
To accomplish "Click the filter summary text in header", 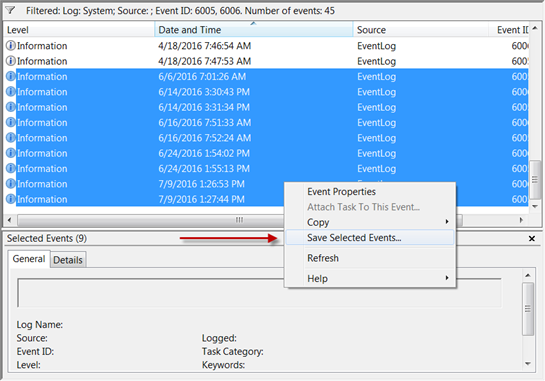I will click(x=180, y=11).
